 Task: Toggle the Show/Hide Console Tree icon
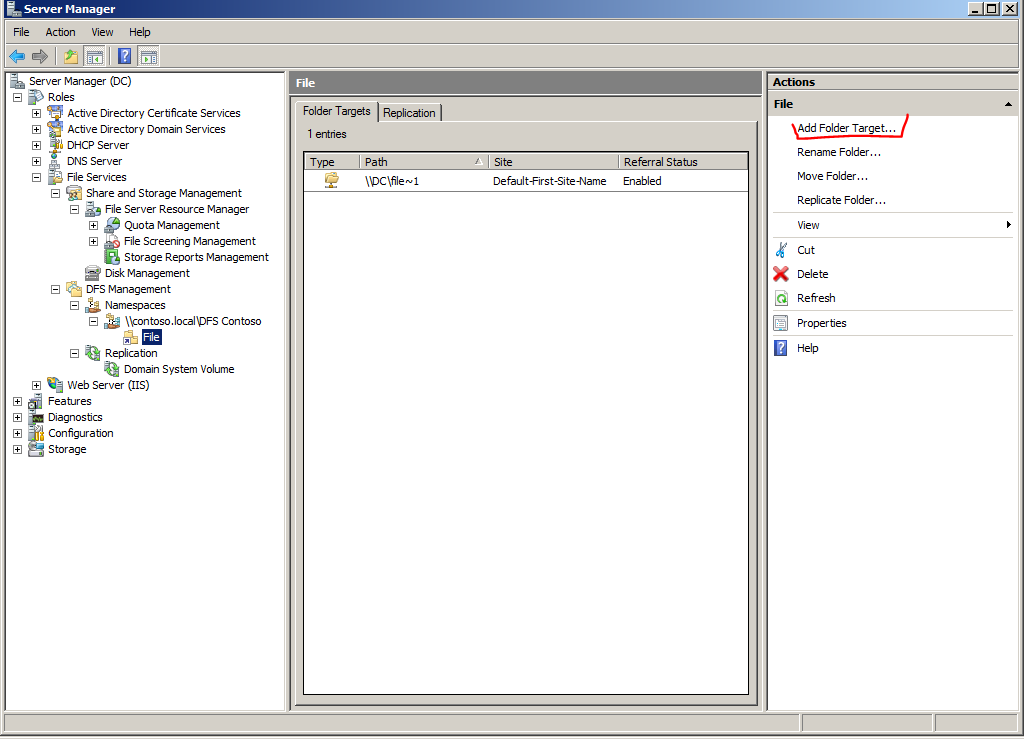(95, 57)
